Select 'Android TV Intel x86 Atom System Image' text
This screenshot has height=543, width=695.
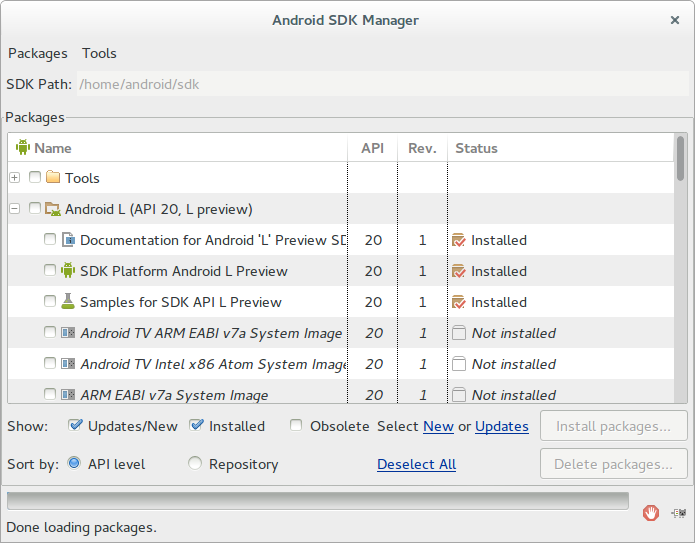pyautogui.click(x=213, y=364)
